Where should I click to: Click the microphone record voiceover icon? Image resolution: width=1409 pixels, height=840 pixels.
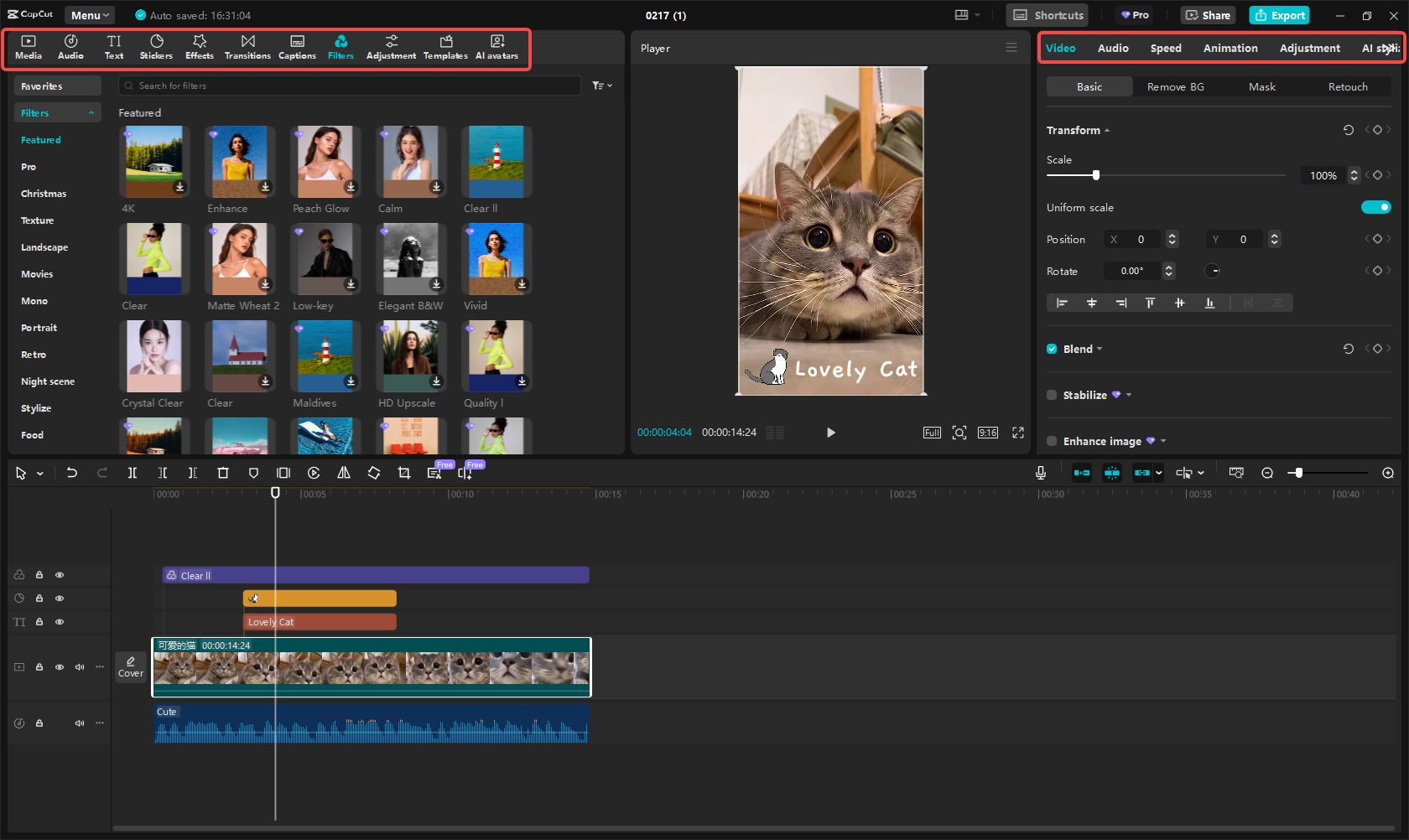click(1040, 473)
